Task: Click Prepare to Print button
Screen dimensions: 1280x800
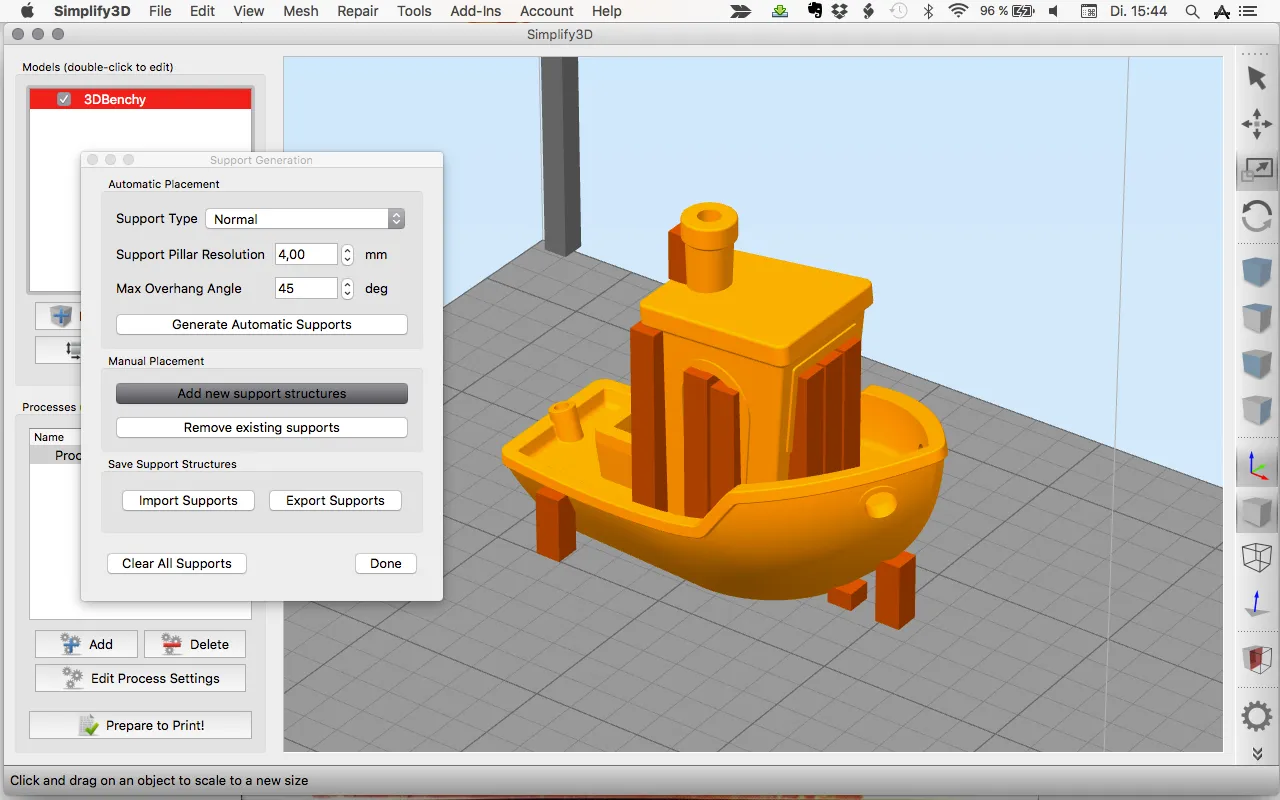Action: tap(140, 725)
